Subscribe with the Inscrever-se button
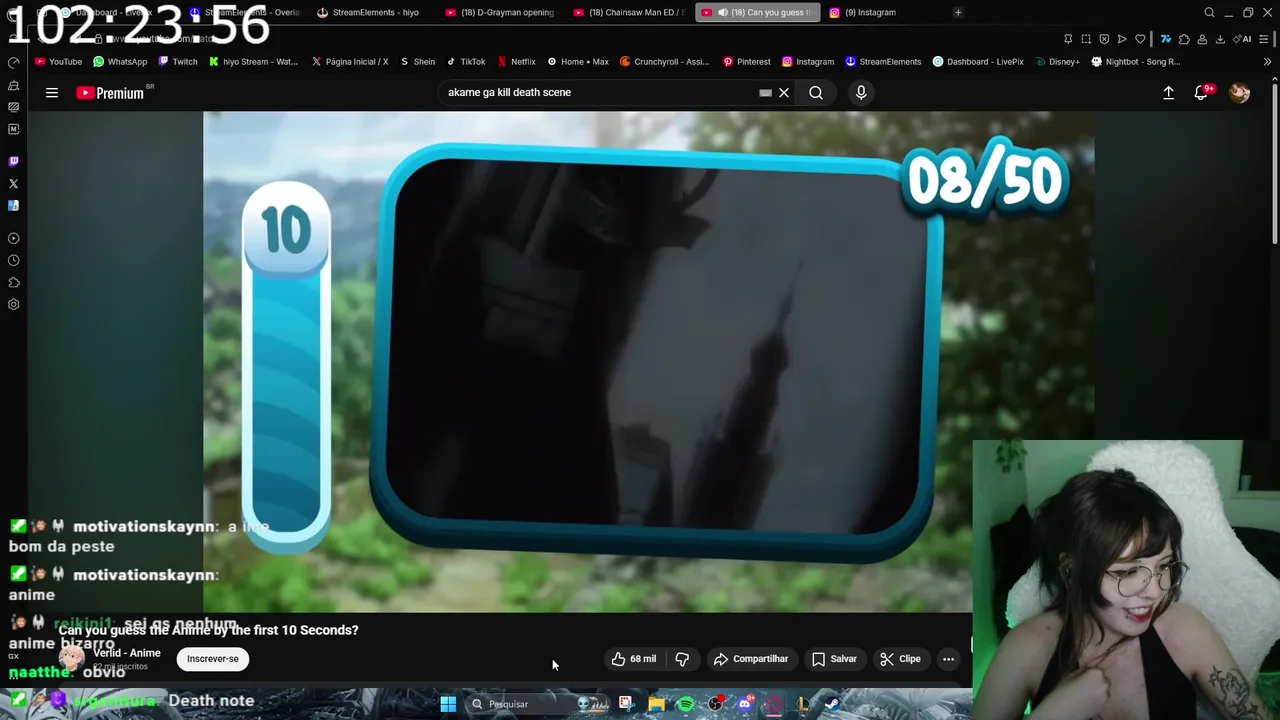Viewport: 1280px width, 720px height. [213, 659]
